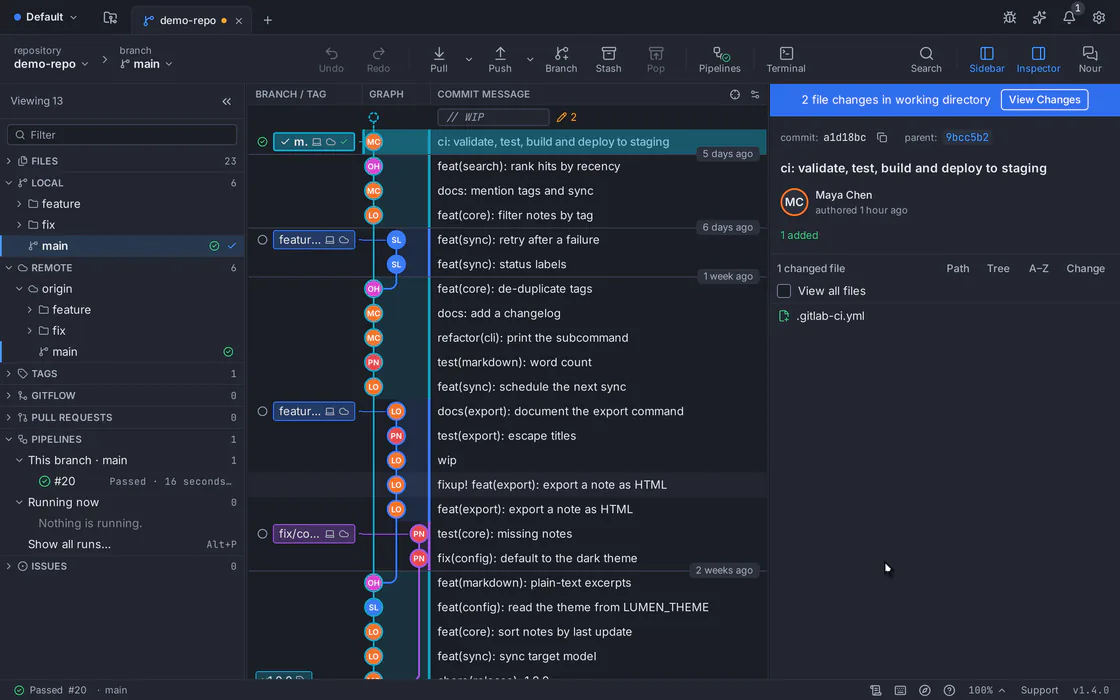Viewport: 1120px width, 700px height.
Task: Click the Maya Chen author avatar in the Inspector
Action: [794, 202]
